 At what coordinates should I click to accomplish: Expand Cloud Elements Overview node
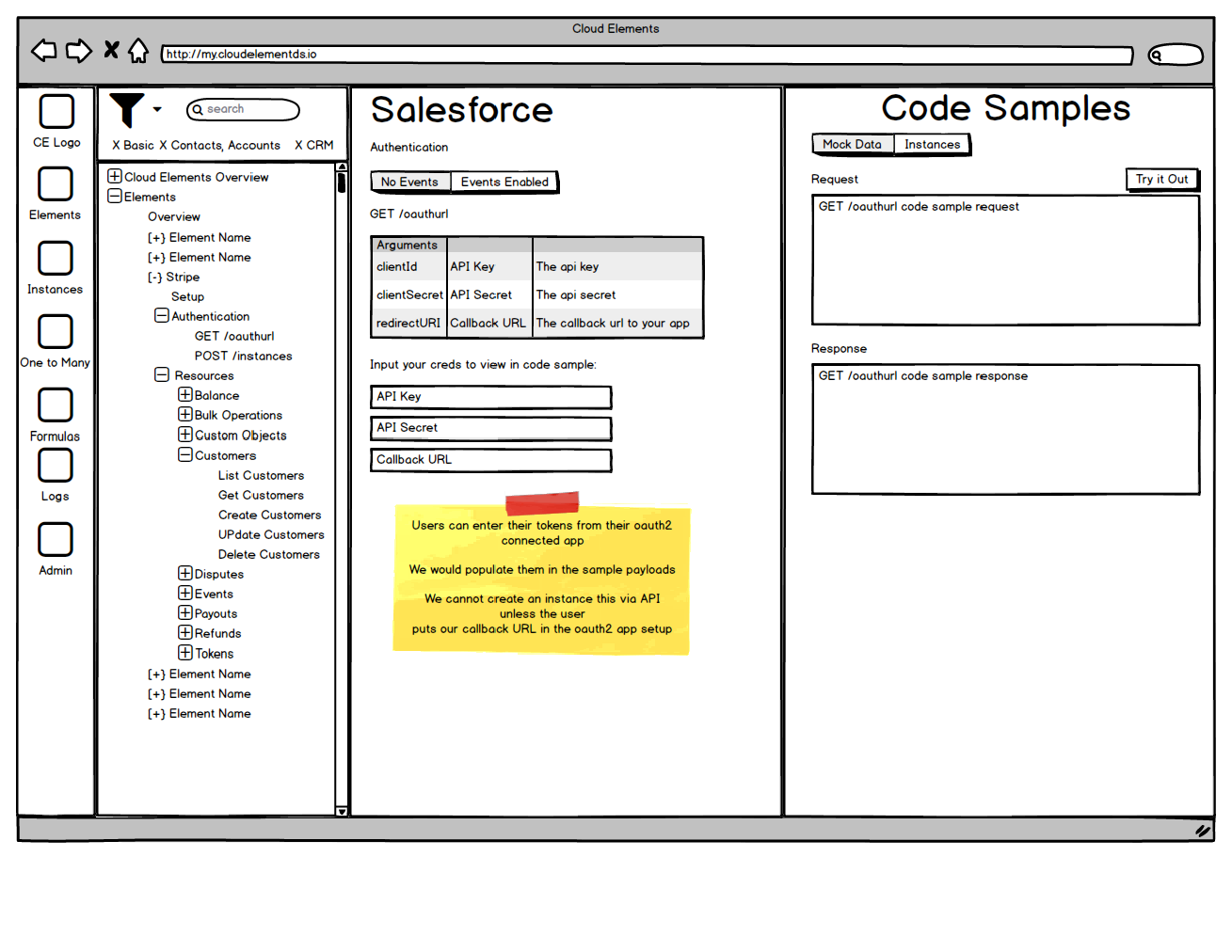click(115, 176)
